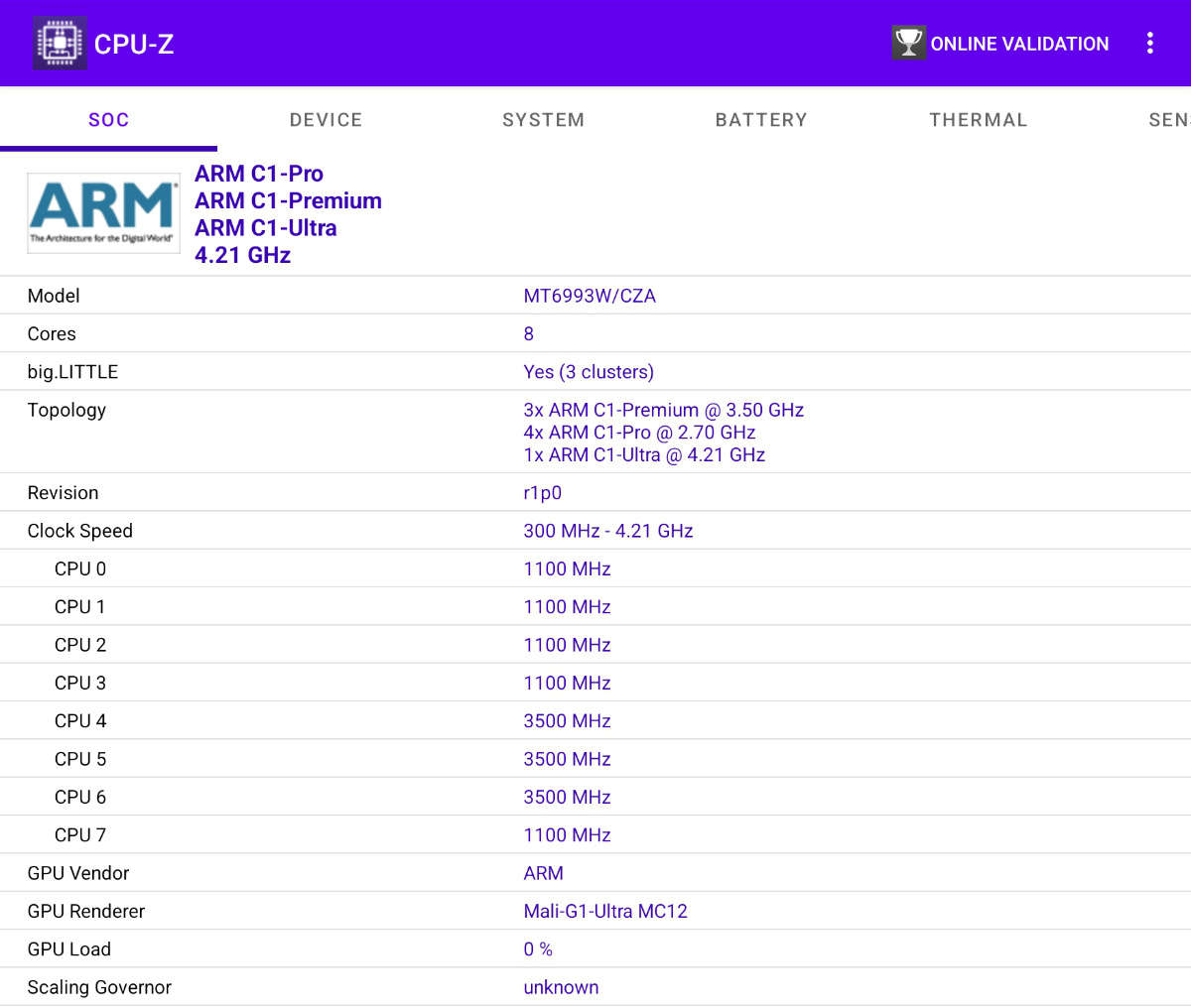Click the Clock Speed row

(595, 531)
